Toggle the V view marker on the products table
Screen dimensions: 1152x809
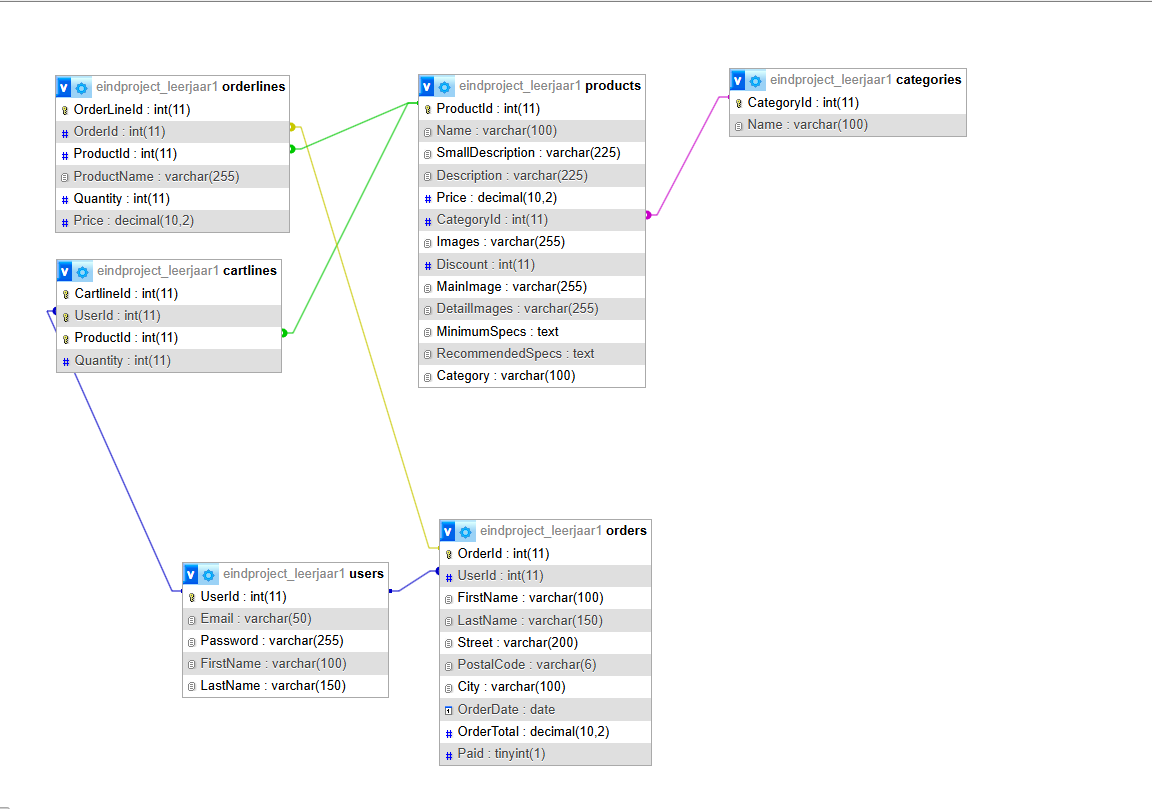point(427,86)
